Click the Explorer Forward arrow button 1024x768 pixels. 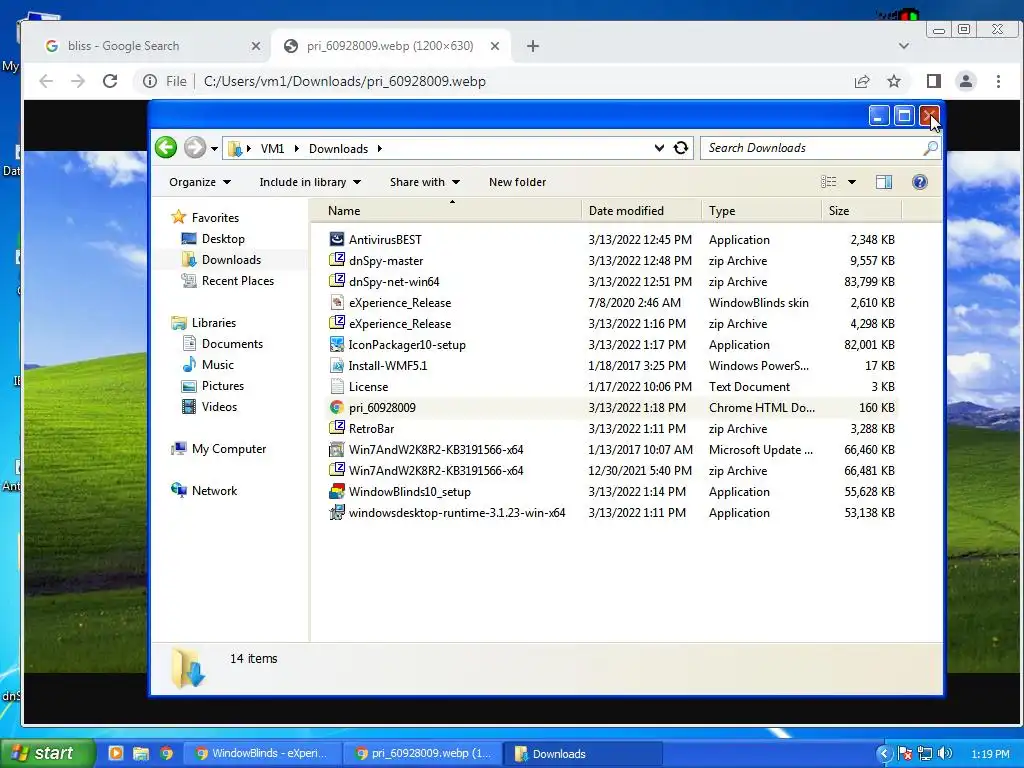195,148
